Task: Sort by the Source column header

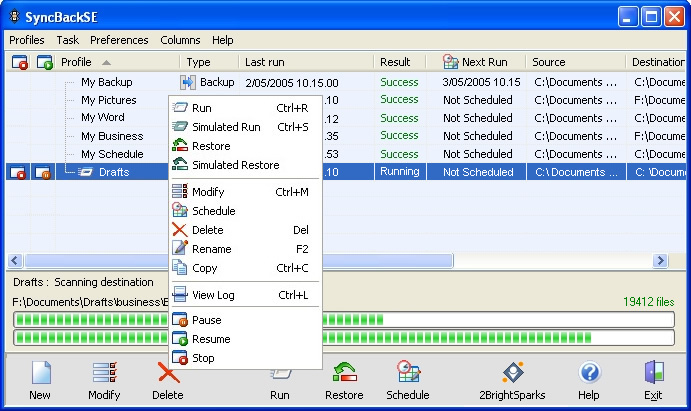Action: (575, 62)
